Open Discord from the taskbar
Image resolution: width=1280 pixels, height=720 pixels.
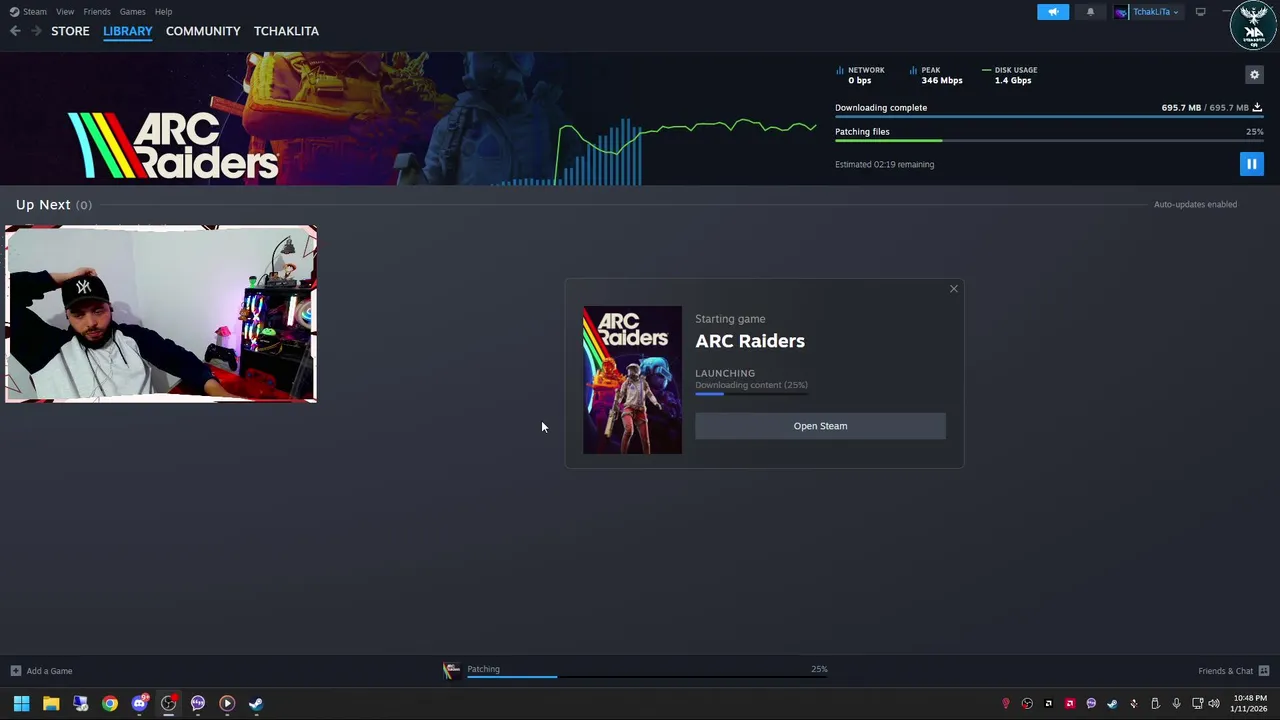pyautogui.click(x=139, y=703)
